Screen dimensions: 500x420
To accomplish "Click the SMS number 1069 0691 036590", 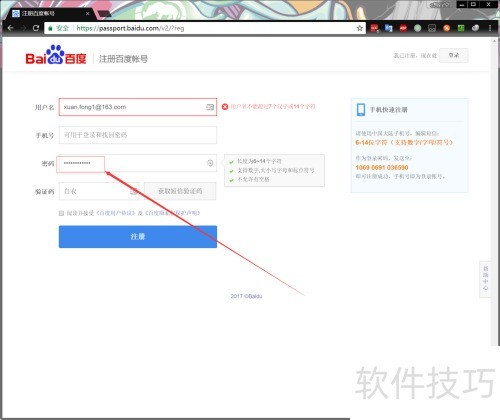I will click(382, 167).
